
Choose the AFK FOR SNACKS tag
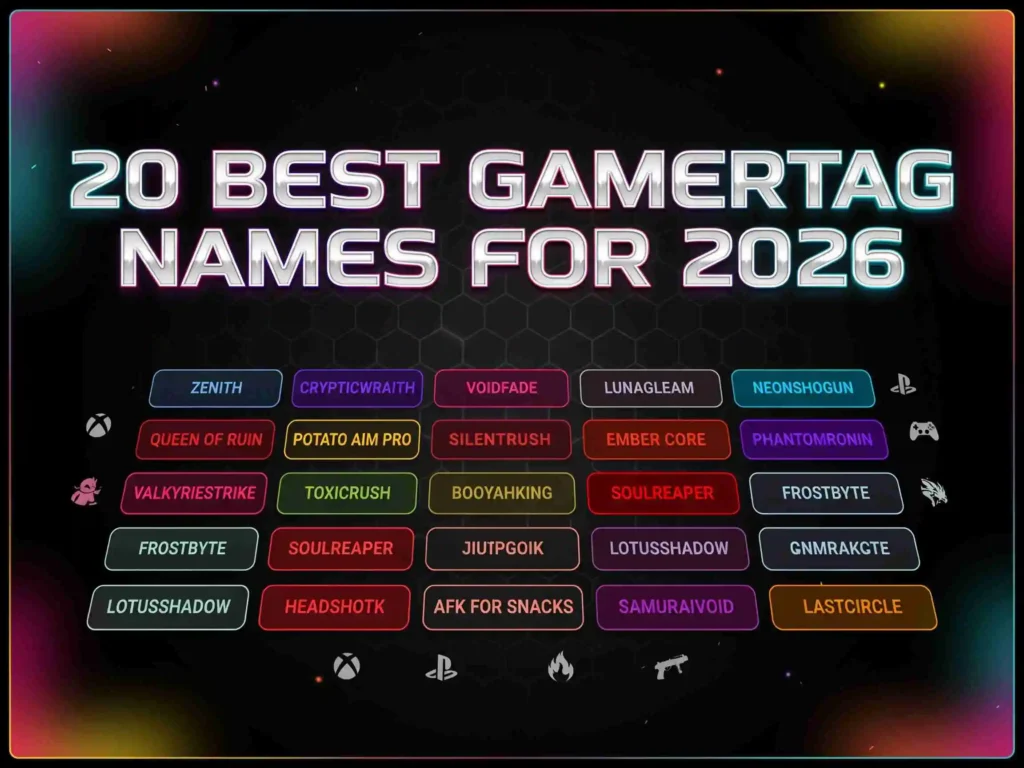[503, 607]
